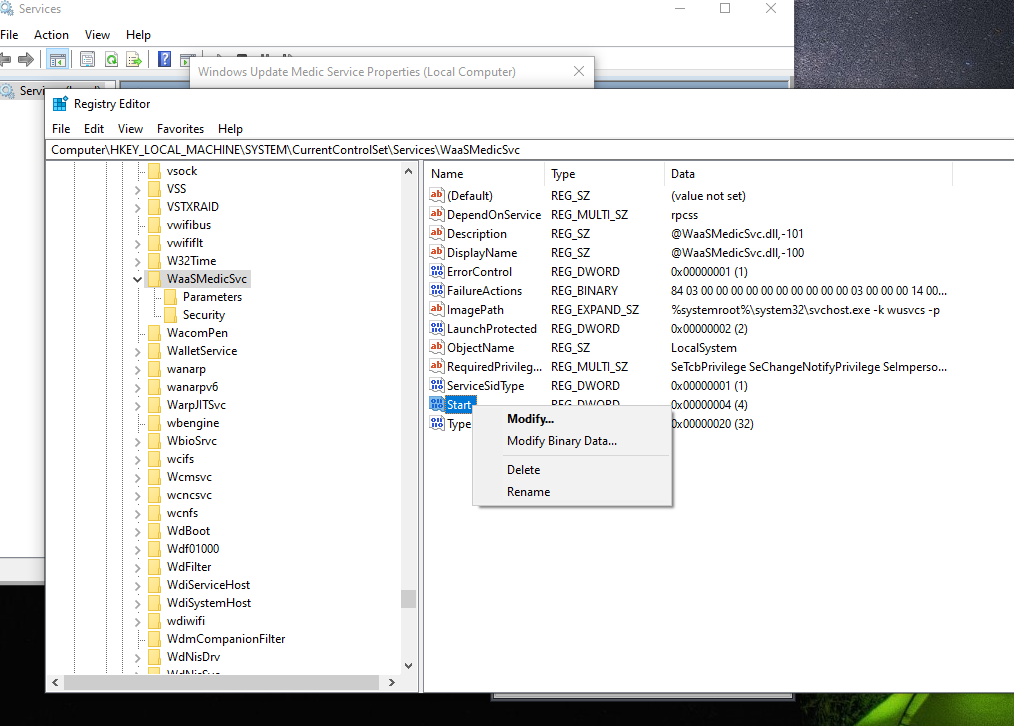Select the Type value DWORD icon

point(437,423)
